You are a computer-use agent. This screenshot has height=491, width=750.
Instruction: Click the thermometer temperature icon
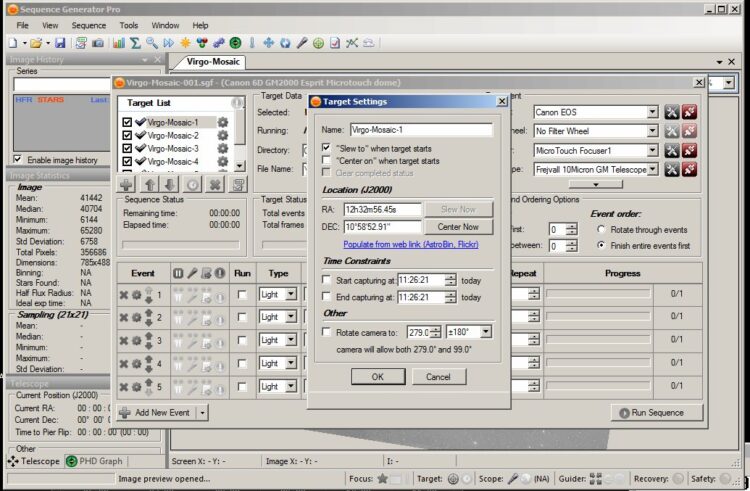(252, 43)
